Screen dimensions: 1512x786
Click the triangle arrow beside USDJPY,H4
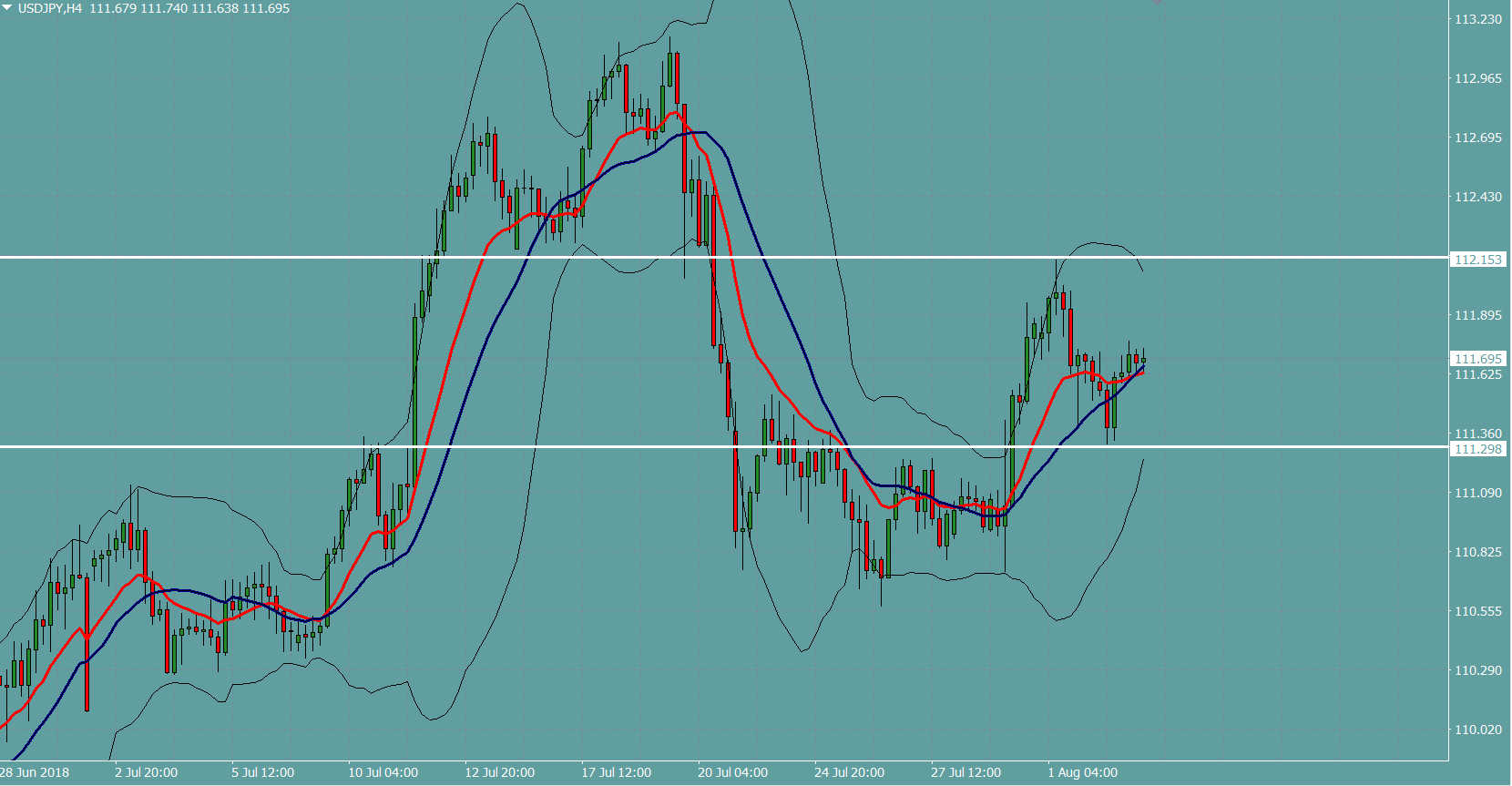tap(7, 7)
